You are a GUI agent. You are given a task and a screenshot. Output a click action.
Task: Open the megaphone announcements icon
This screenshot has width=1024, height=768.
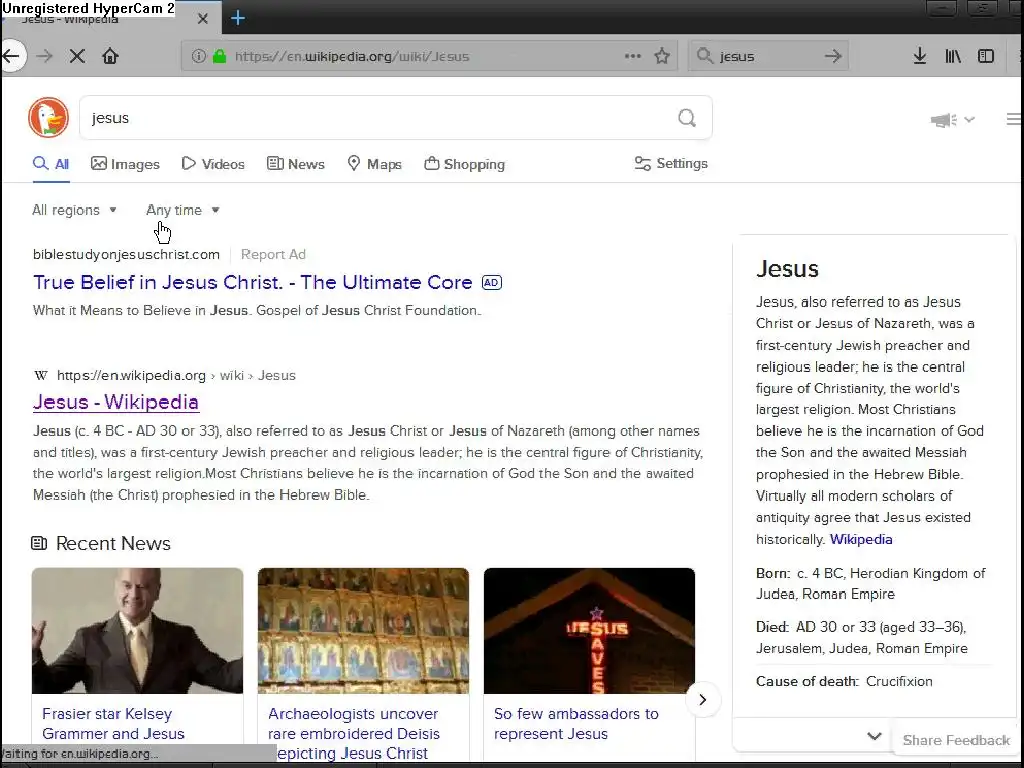(944, 120)
